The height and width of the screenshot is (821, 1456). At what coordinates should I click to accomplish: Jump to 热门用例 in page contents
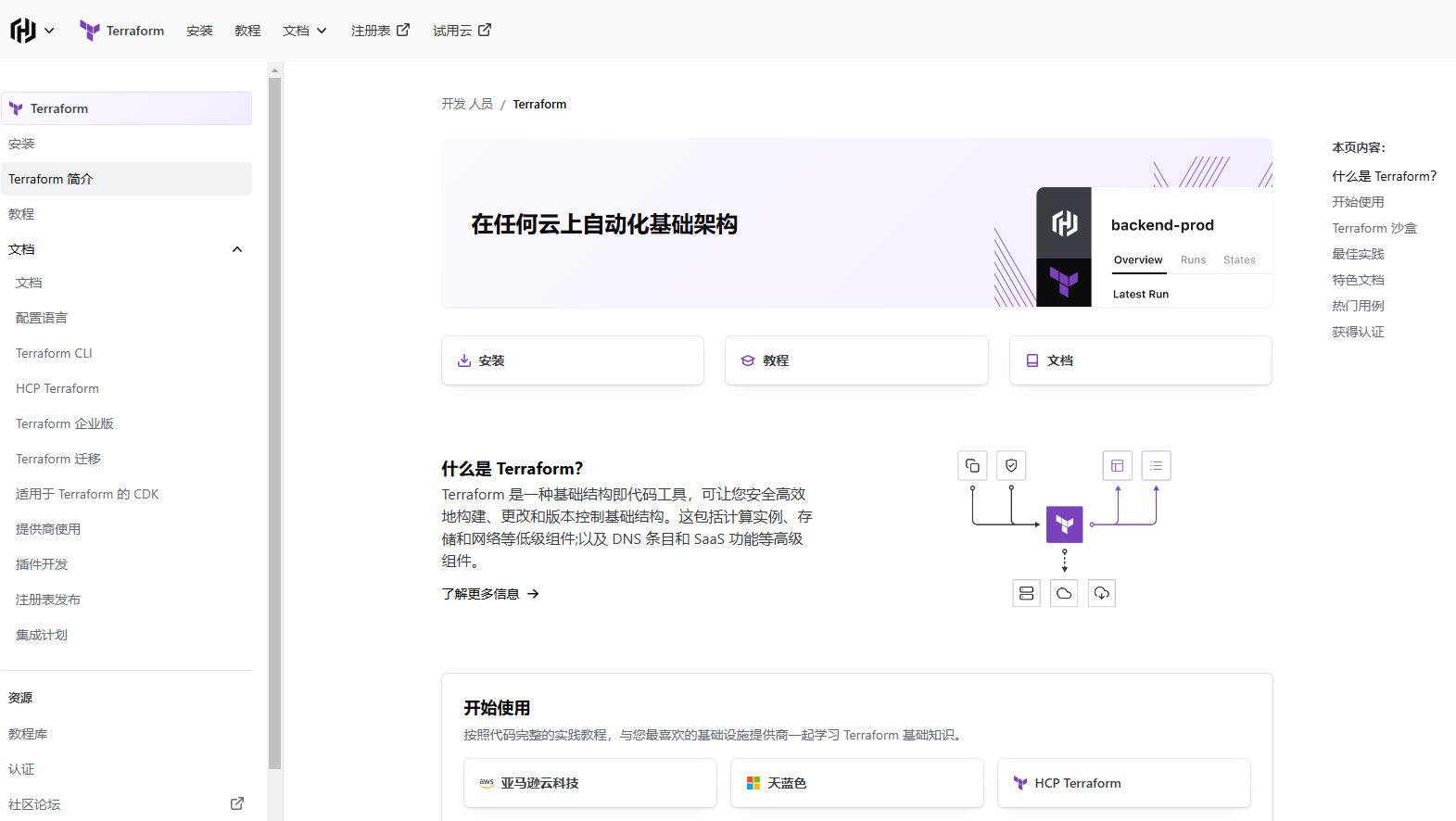pyautogui.click(x=1358, y=306)
